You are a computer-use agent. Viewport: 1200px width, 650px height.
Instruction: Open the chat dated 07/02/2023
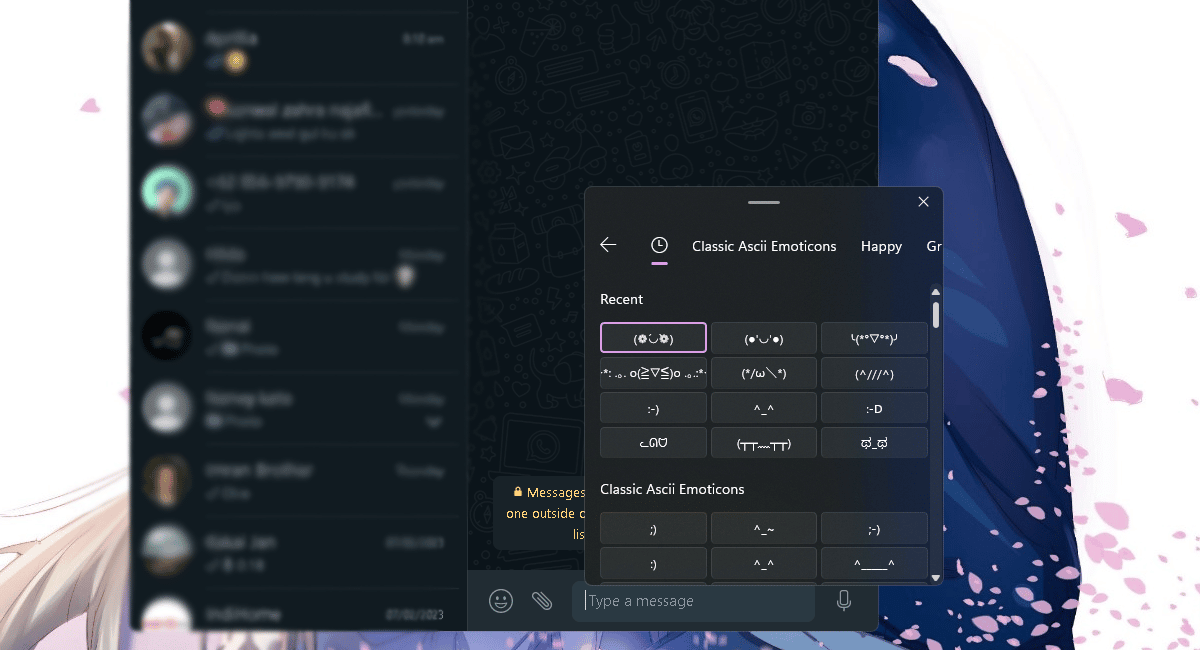(x=299, y=550)
